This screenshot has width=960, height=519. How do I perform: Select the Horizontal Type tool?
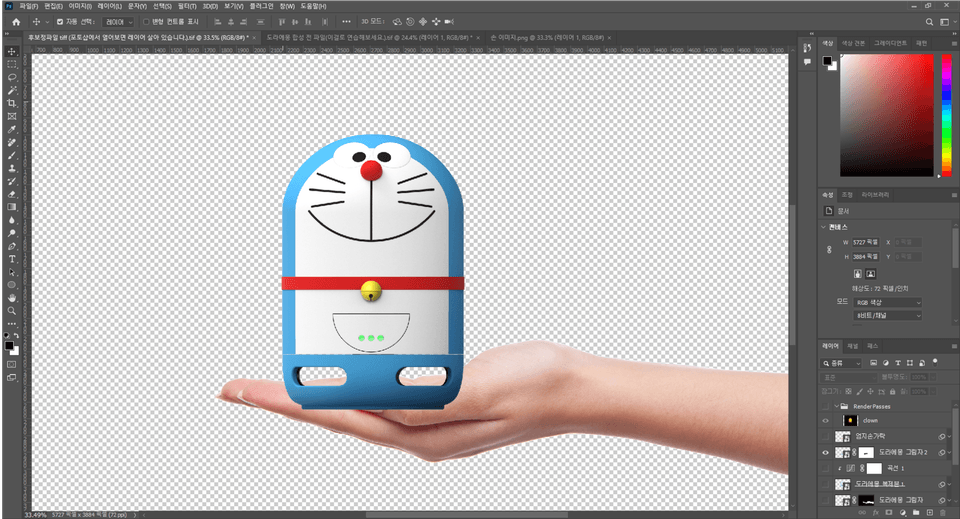(12, 259)
